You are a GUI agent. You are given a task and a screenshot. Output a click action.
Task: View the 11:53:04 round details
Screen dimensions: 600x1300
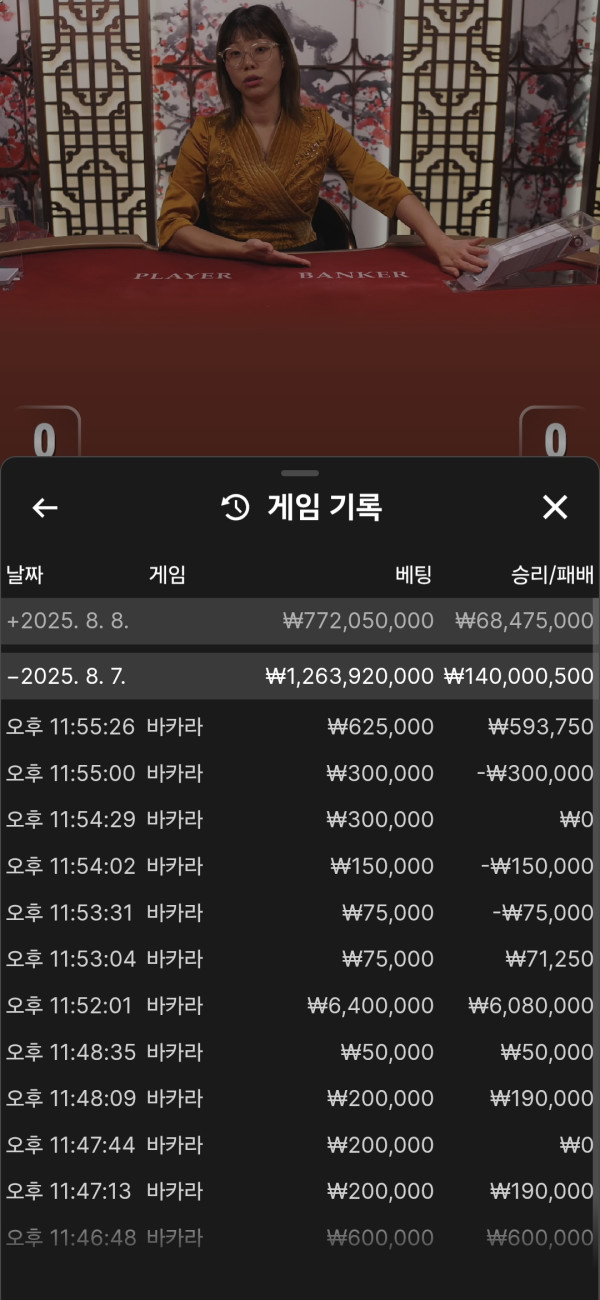pyautogui.click(x=300, y=959)
